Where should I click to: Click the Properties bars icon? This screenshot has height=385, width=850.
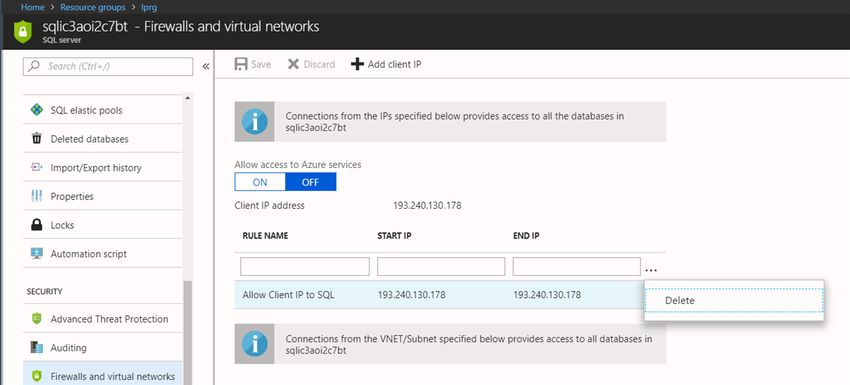coord(37,196)
